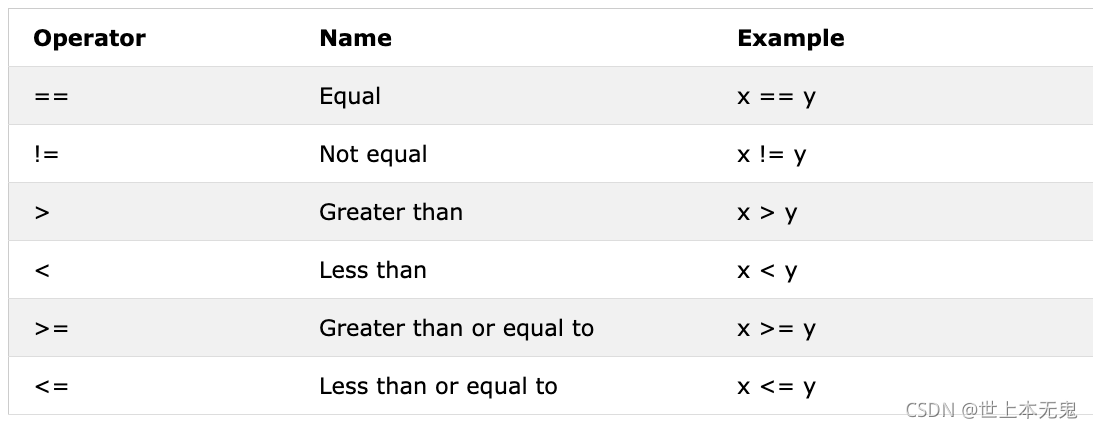The height and width of the screenshot is (428, 1093).
Task: Click the Name column header
Action: tap(356, 38)
